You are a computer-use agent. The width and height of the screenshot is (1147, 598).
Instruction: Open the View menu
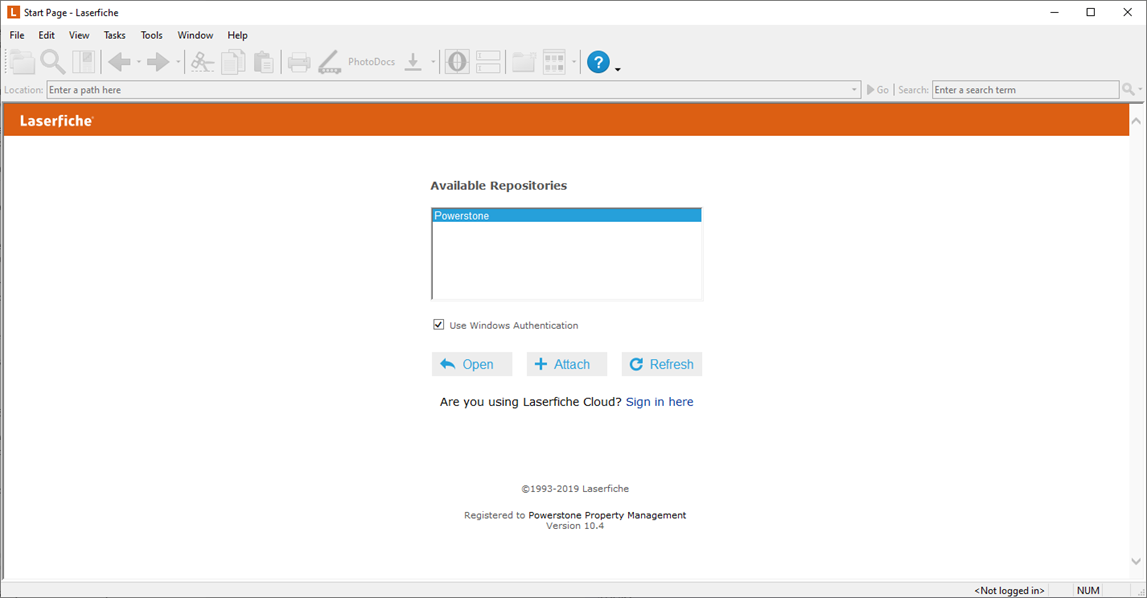(x=79, y=35)
